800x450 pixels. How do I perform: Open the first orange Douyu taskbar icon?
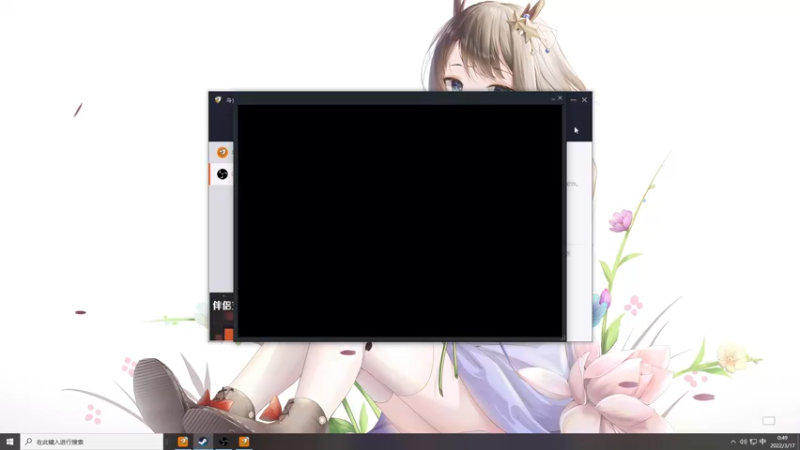click(183, 441)
